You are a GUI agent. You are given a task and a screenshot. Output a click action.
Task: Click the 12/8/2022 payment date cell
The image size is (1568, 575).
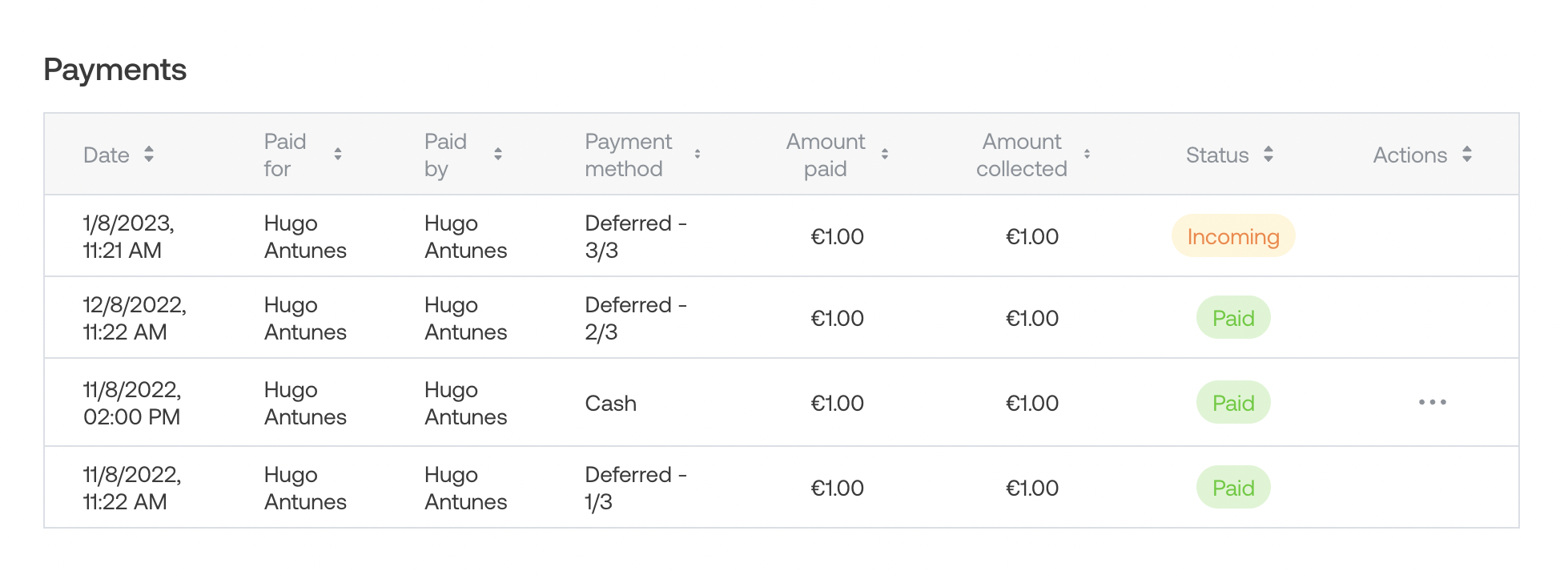click(x=135, y=318)
